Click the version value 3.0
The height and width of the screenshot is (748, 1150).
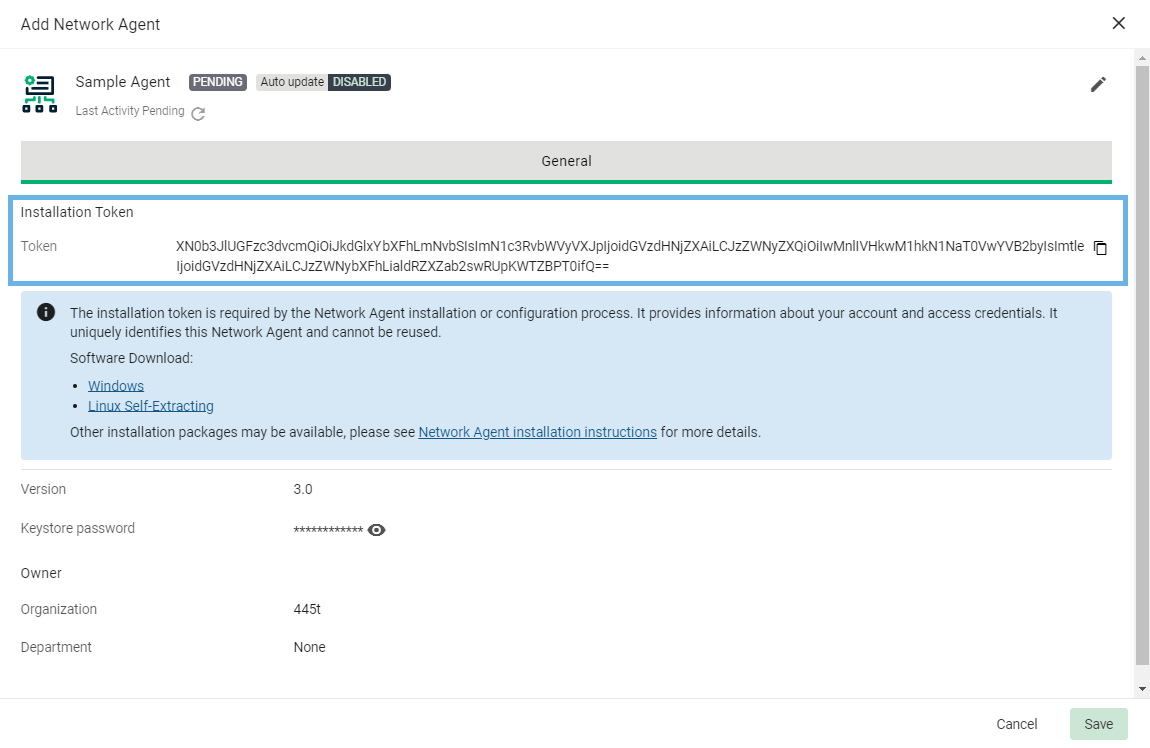(303, 489)
